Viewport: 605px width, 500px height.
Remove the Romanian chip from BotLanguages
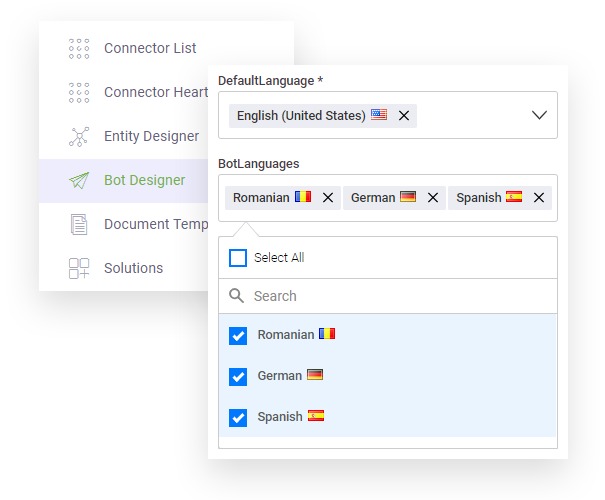[328, 198]
